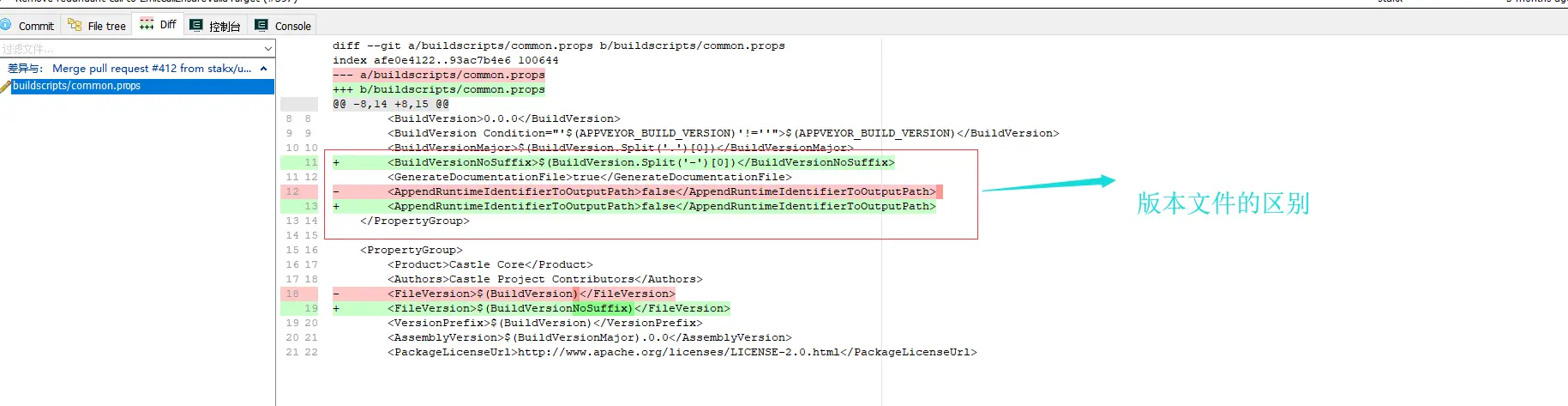Click the PackageLicenseUrl apache.org line
The height and width of the screenshot is (406, 1568).
(x=682, y=352)
